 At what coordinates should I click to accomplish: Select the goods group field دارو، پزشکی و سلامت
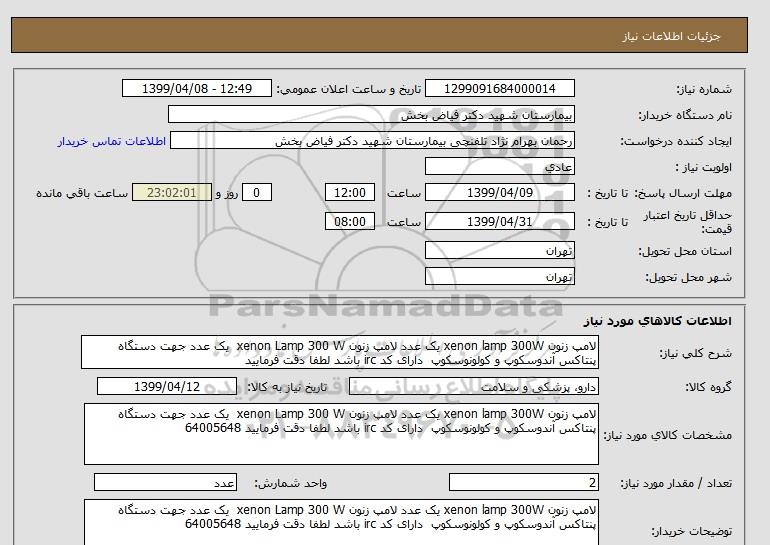[473, 386]
